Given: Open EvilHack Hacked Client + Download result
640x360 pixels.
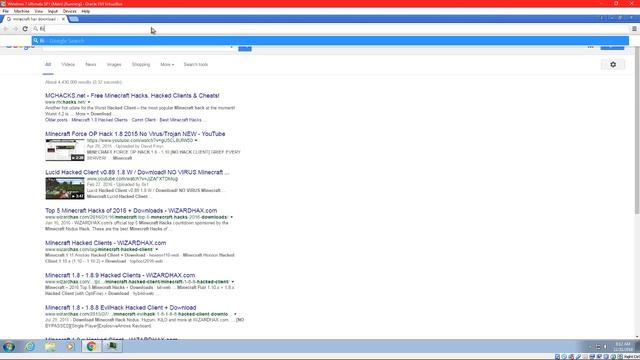Looking at the screenshot, I should (x=121, y=307).
